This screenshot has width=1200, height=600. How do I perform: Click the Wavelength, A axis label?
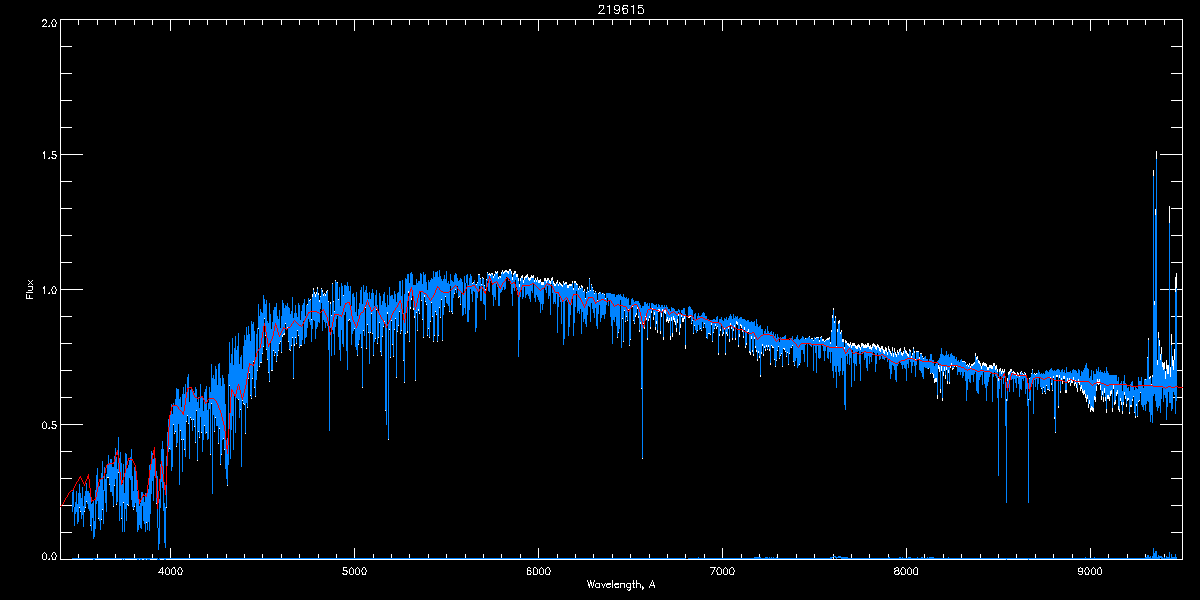click(620, 584)
